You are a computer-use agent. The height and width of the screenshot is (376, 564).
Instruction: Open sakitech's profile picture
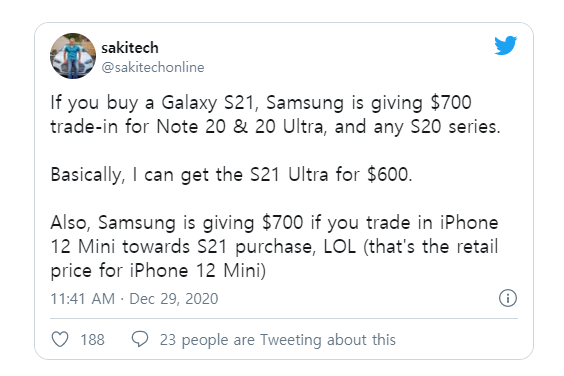pyautogui.click(x=73, y=56)
